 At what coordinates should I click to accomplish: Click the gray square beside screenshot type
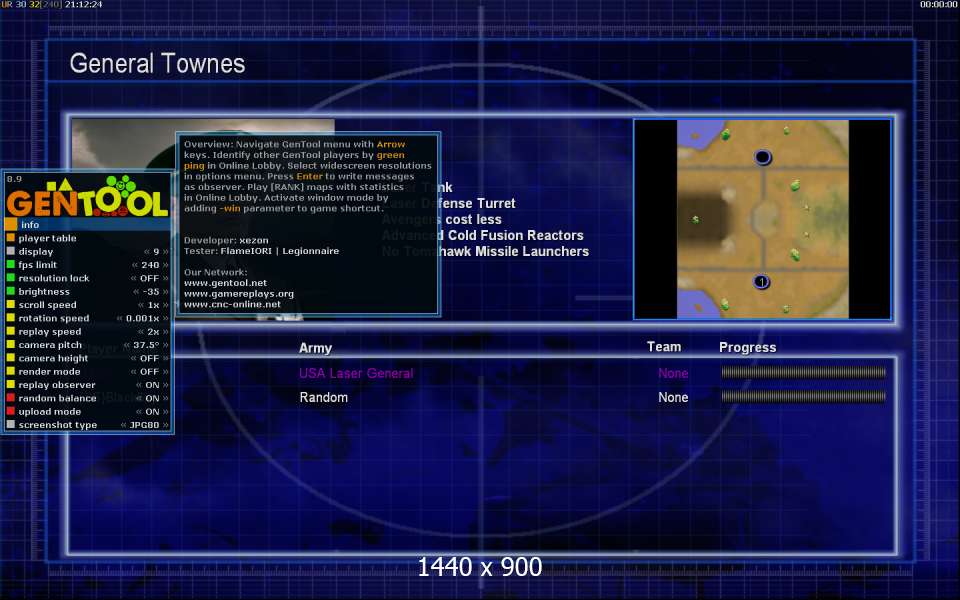[x=10, y=425]
